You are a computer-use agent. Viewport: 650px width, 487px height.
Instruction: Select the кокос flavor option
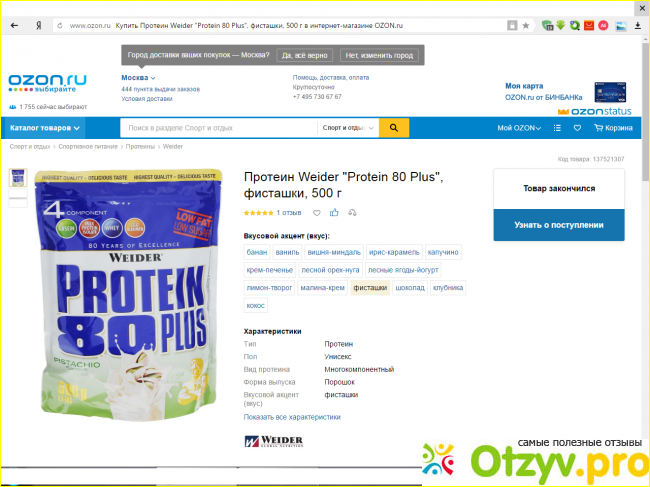(255, 305)
